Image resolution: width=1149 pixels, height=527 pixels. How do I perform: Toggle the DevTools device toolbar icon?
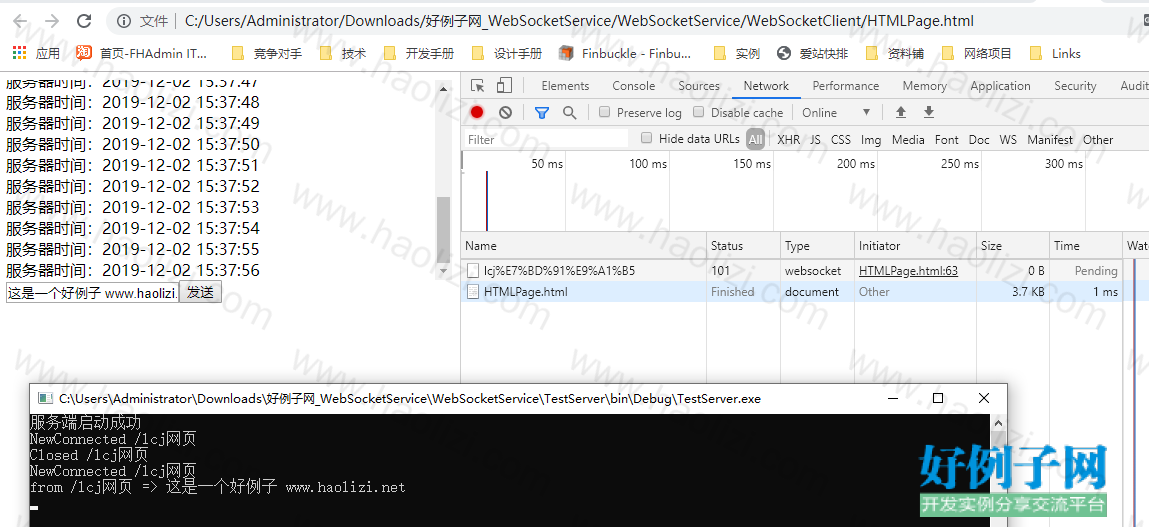(504, 86)
